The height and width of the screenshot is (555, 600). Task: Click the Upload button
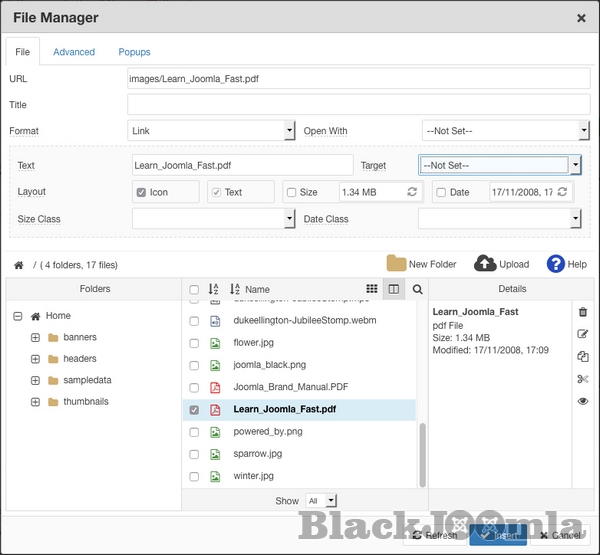(501, 264)
